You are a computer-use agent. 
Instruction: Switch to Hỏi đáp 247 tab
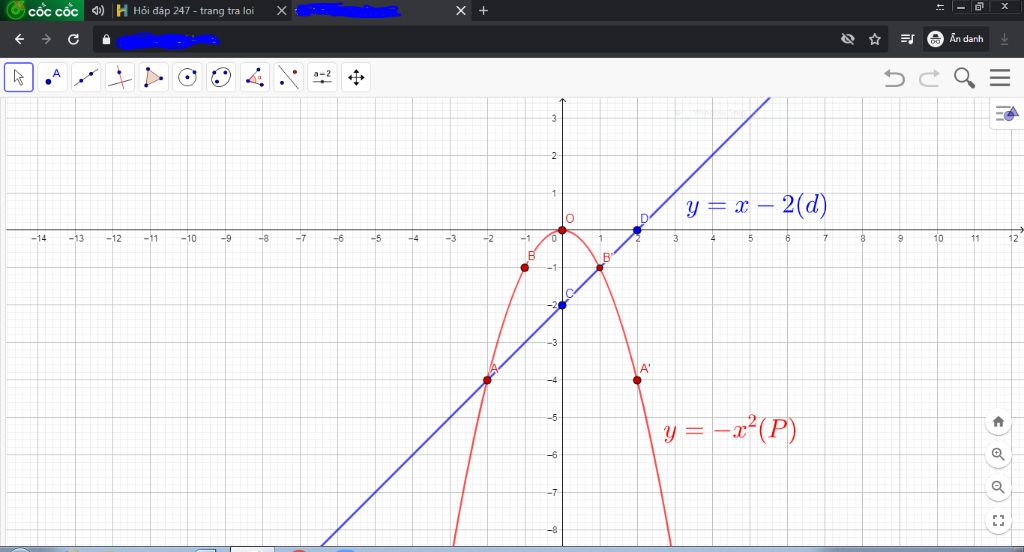(193, 10)
